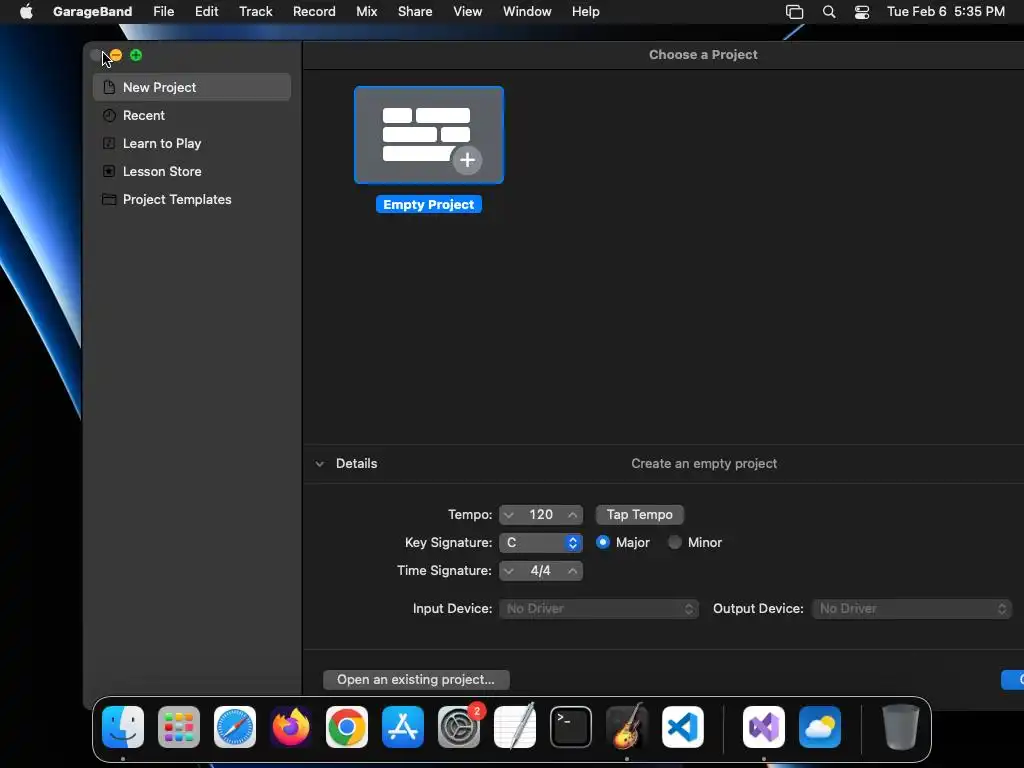Image resolution: width=1024 pixels, height=768 pixels.
Task: Open the Output Device dropdown
Action: click(912, 609)
